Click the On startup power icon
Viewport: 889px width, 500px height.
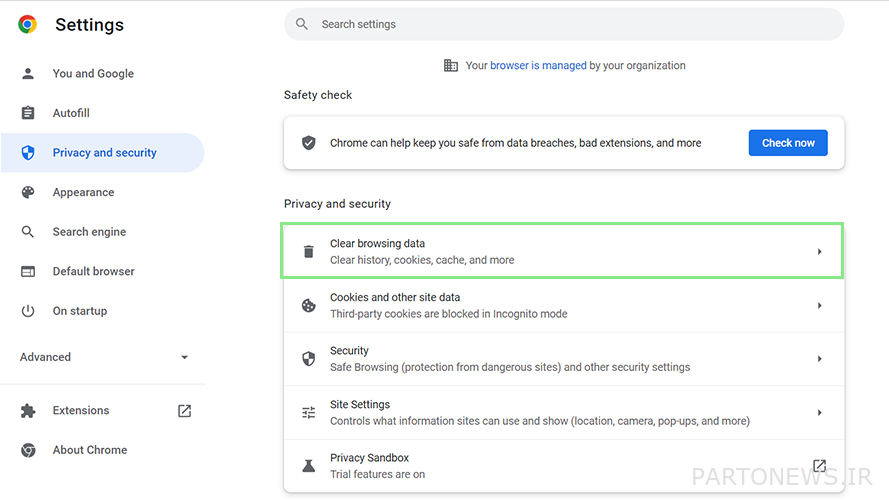click(x=28, y=311)
